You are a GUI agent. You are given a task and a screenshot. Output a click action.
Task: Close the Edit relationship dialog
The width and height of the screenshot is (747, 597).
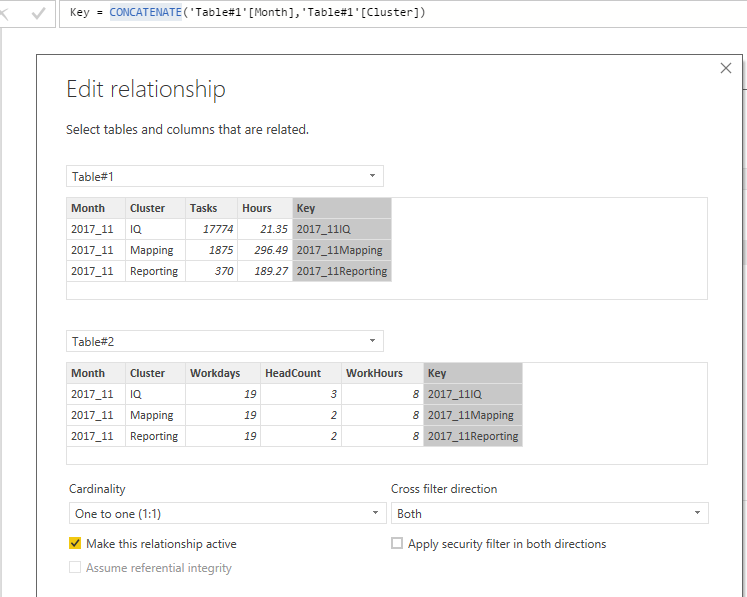click(726, 68)
